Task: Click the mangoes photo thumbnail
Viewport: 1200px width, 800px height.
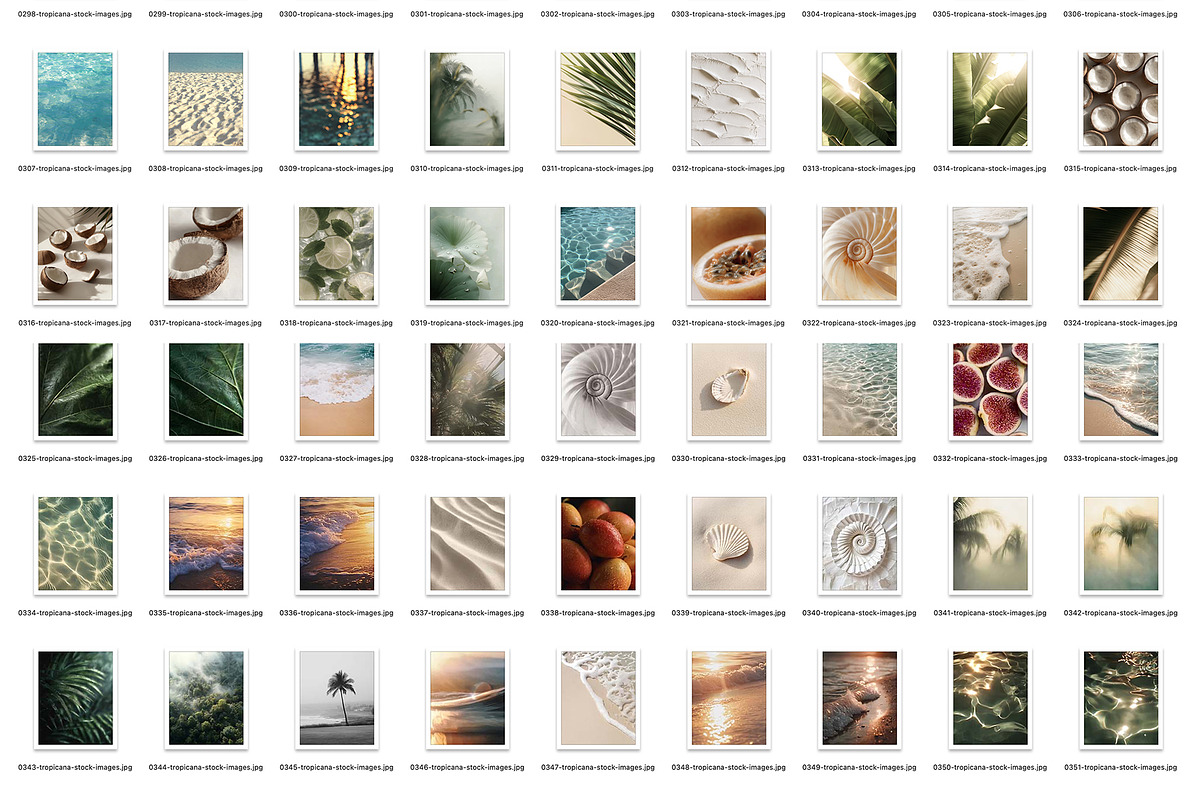Action: pos(598,543)
